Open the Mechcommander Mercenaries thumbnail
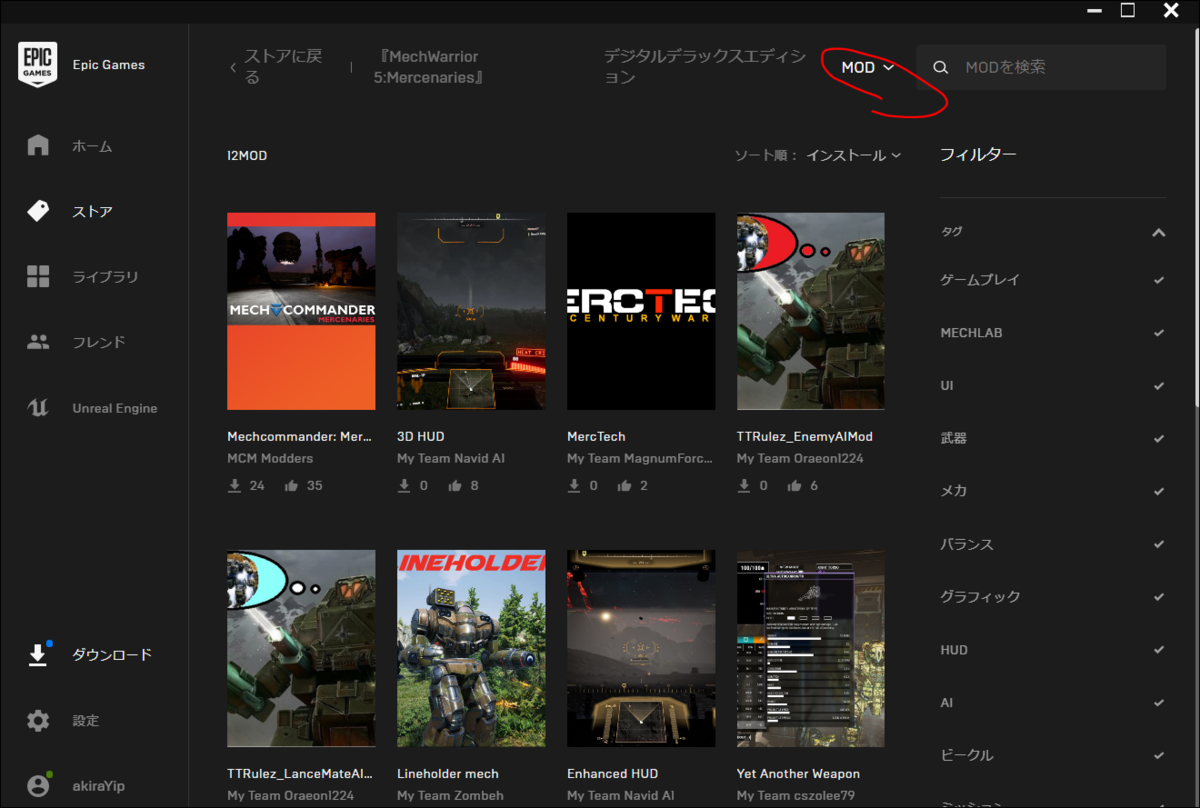Image resolution: width=1200 pixels, height=808 pixels. 301,311
